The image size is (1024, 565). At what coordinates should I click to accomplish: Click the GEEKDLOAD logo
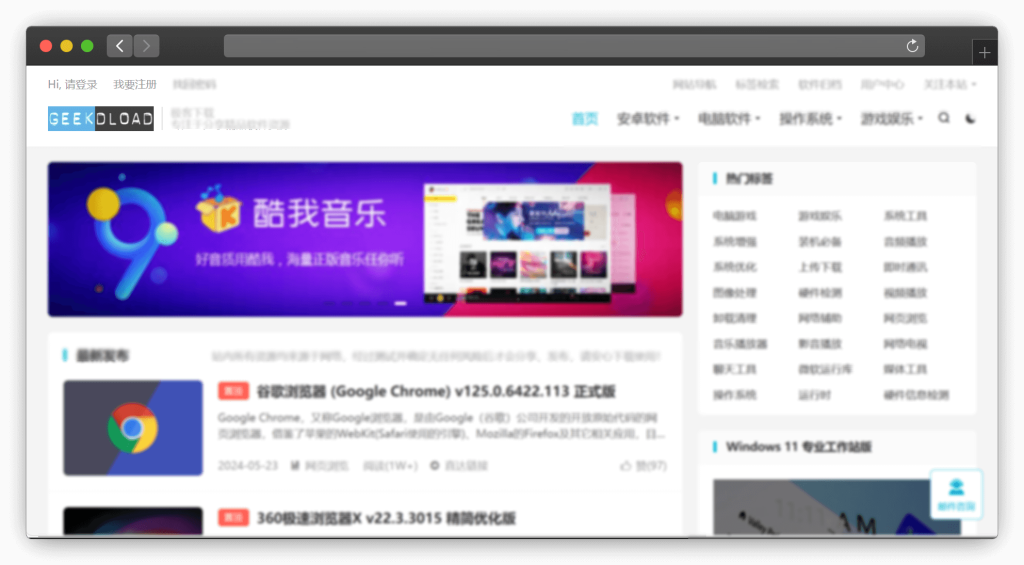(x=101, y=118)
